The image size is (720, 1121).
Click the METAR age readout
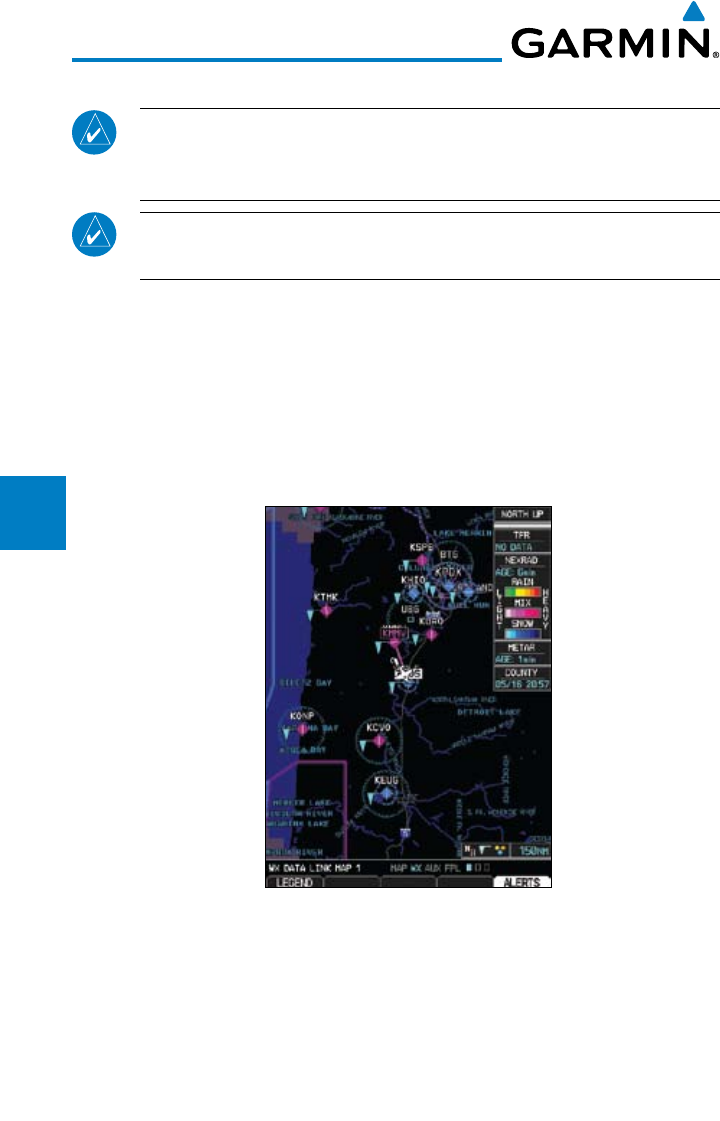[516, 659]
